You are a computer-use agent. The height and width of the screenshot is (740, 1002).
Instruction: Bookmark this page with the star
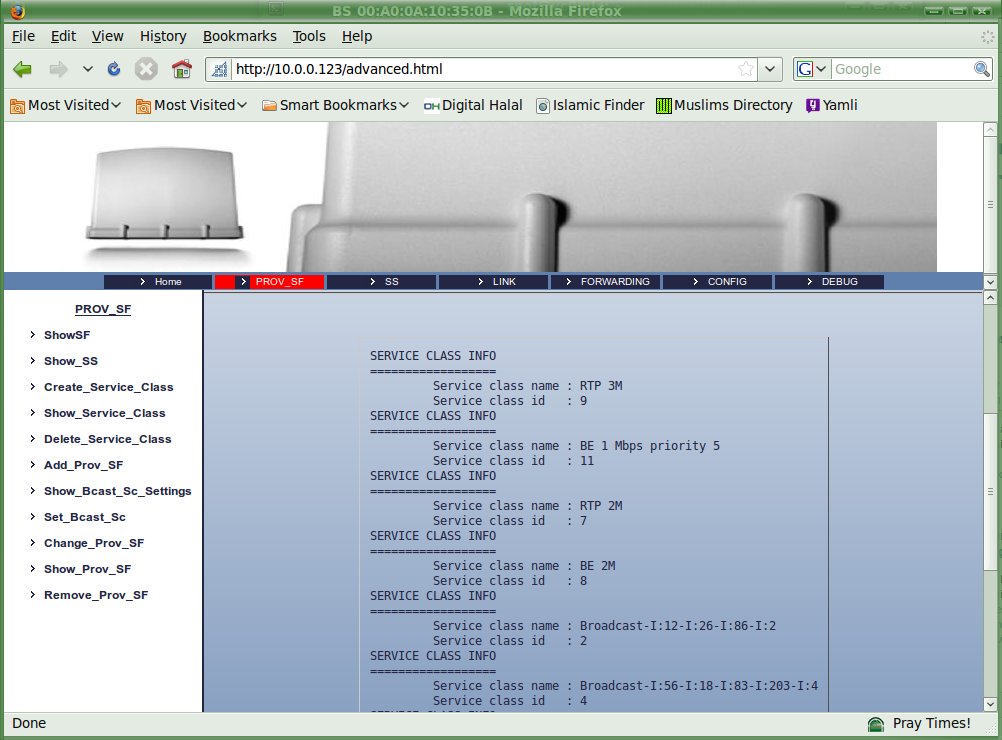745,69
